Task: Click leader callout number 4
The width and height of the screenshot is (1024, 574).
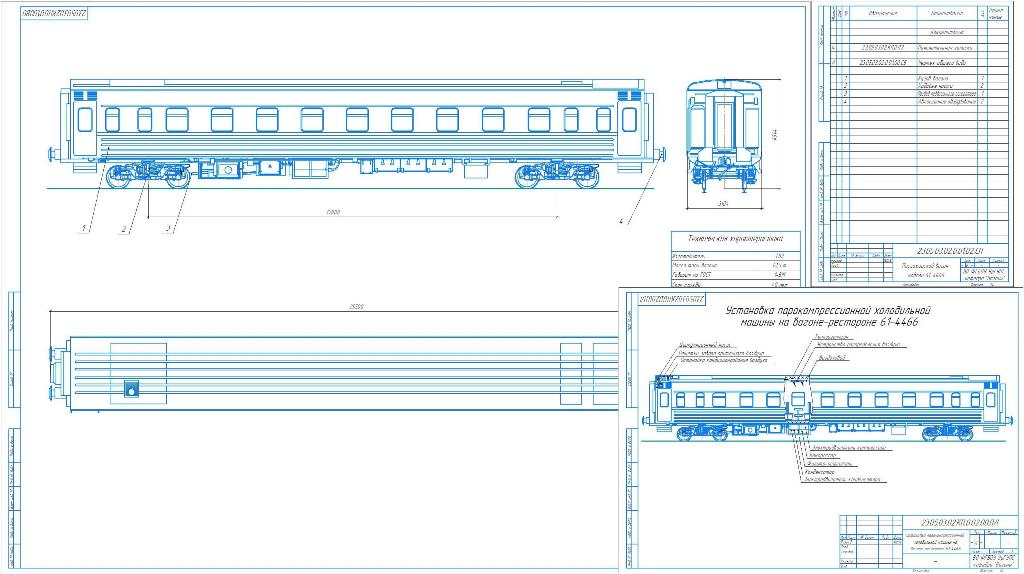Action: [621, 222]
